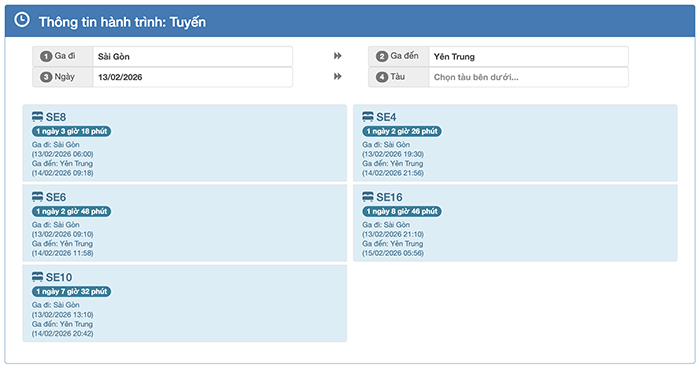700x367 pixels.
Task: Select the SE16 train title
Action: point(389,197)
